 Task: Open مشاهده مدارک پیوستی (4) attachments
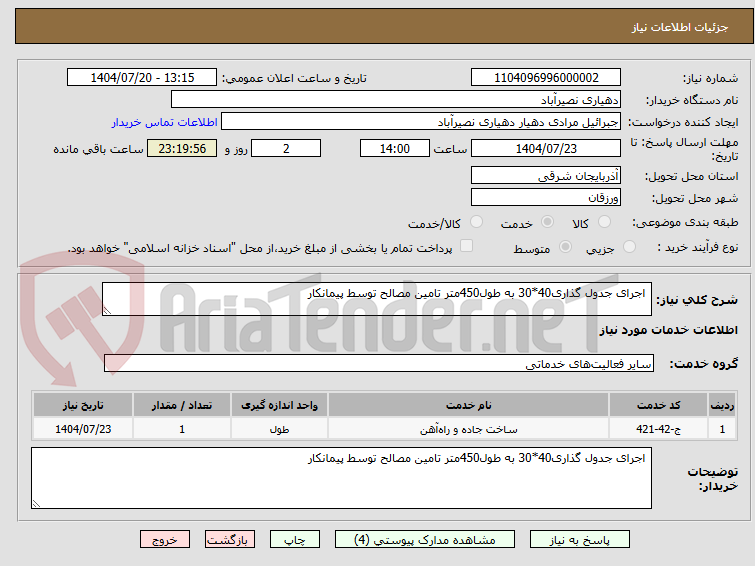coord(425,540)
